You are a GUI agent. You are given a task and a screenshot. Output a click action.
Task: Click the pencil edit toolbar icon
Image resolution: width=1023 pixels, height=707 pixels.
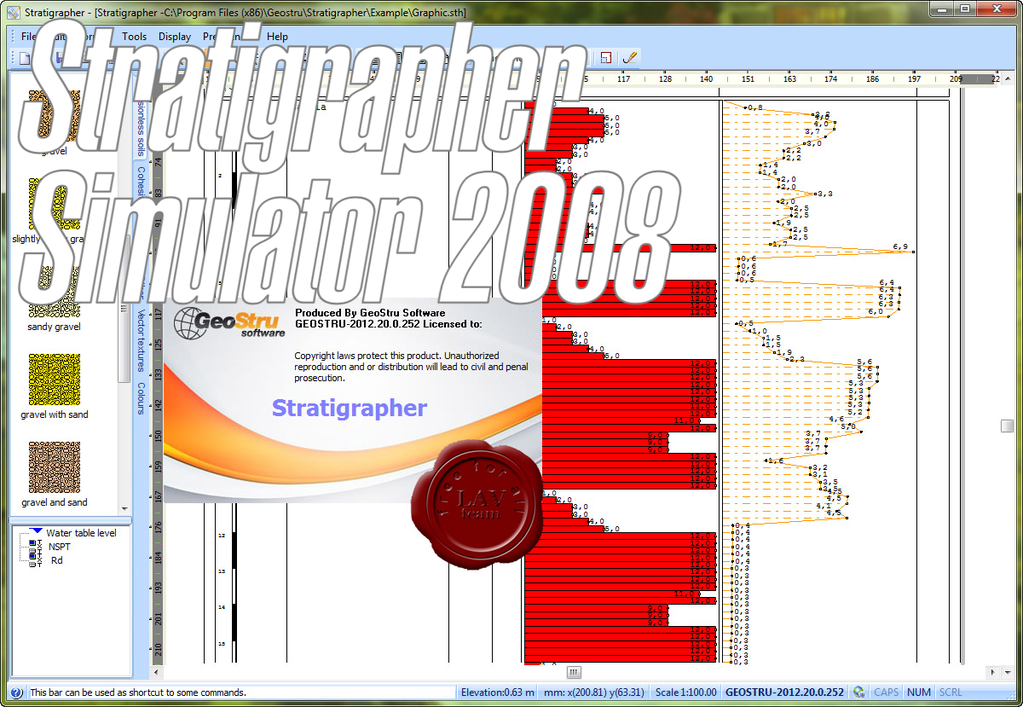(x=630, y=58)
